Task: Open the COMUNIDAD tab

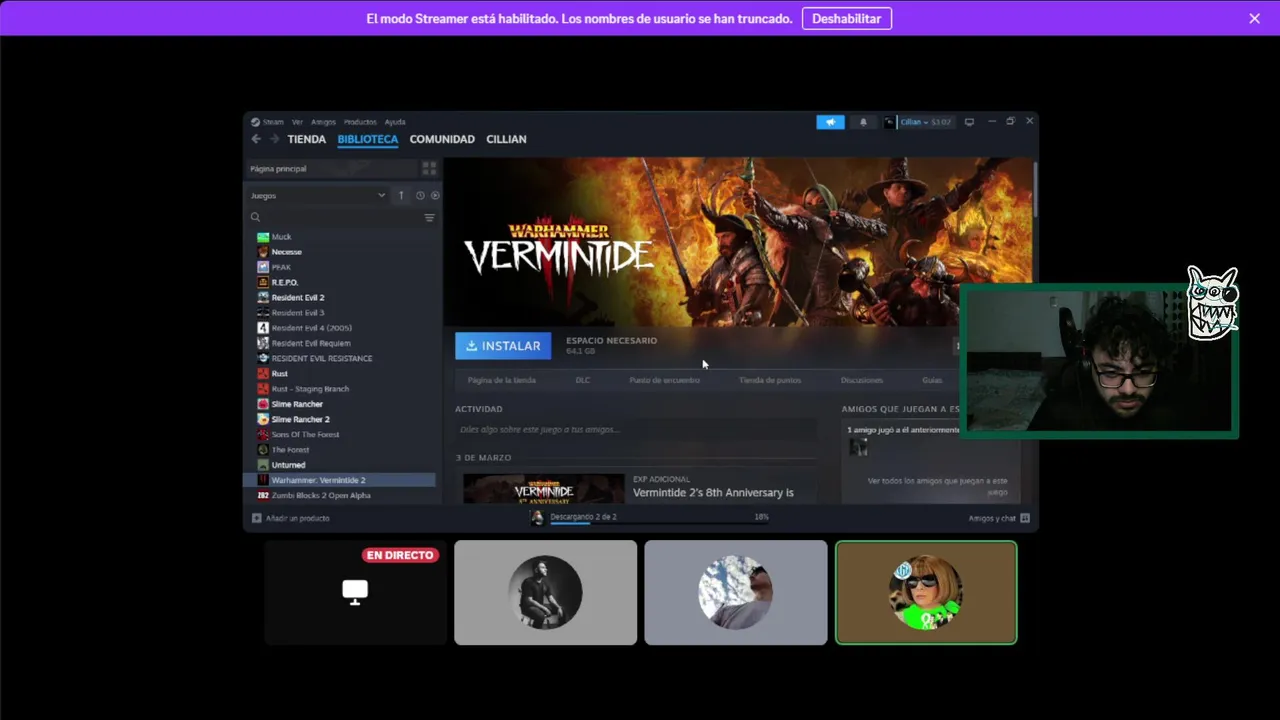Action: click(442, 139)
